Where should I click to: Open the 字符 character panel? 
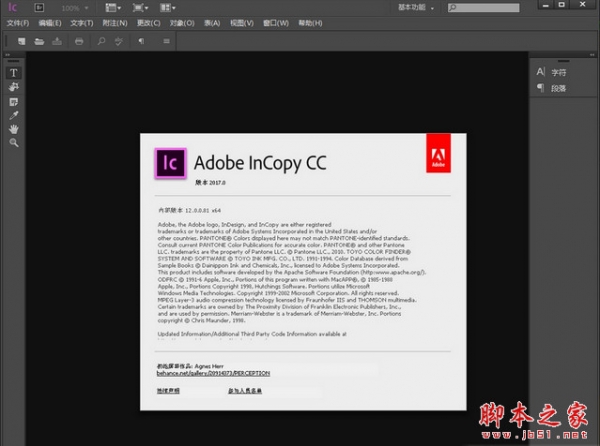point(551,72)
